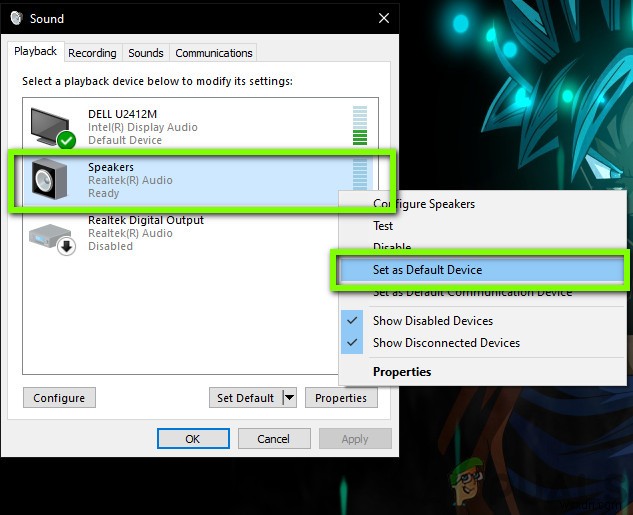Click the DELL U2412M device name

point(122,114)
